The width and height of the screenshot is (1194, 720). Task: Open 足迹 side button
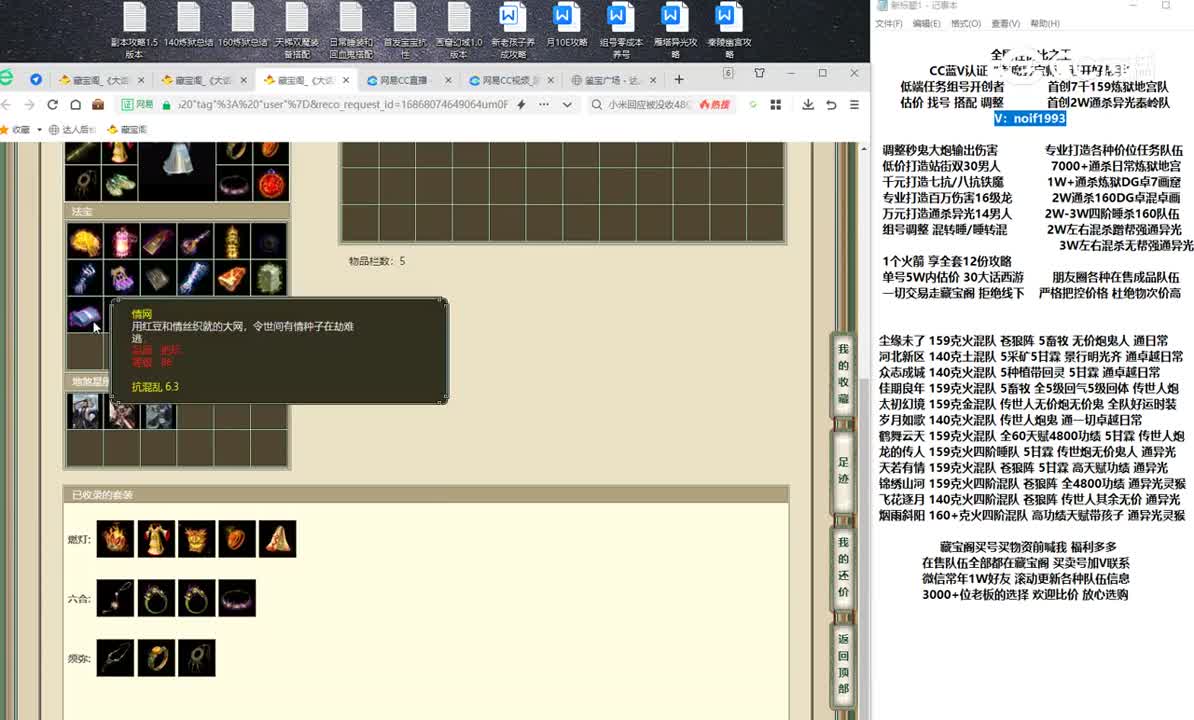coord(843,470)
